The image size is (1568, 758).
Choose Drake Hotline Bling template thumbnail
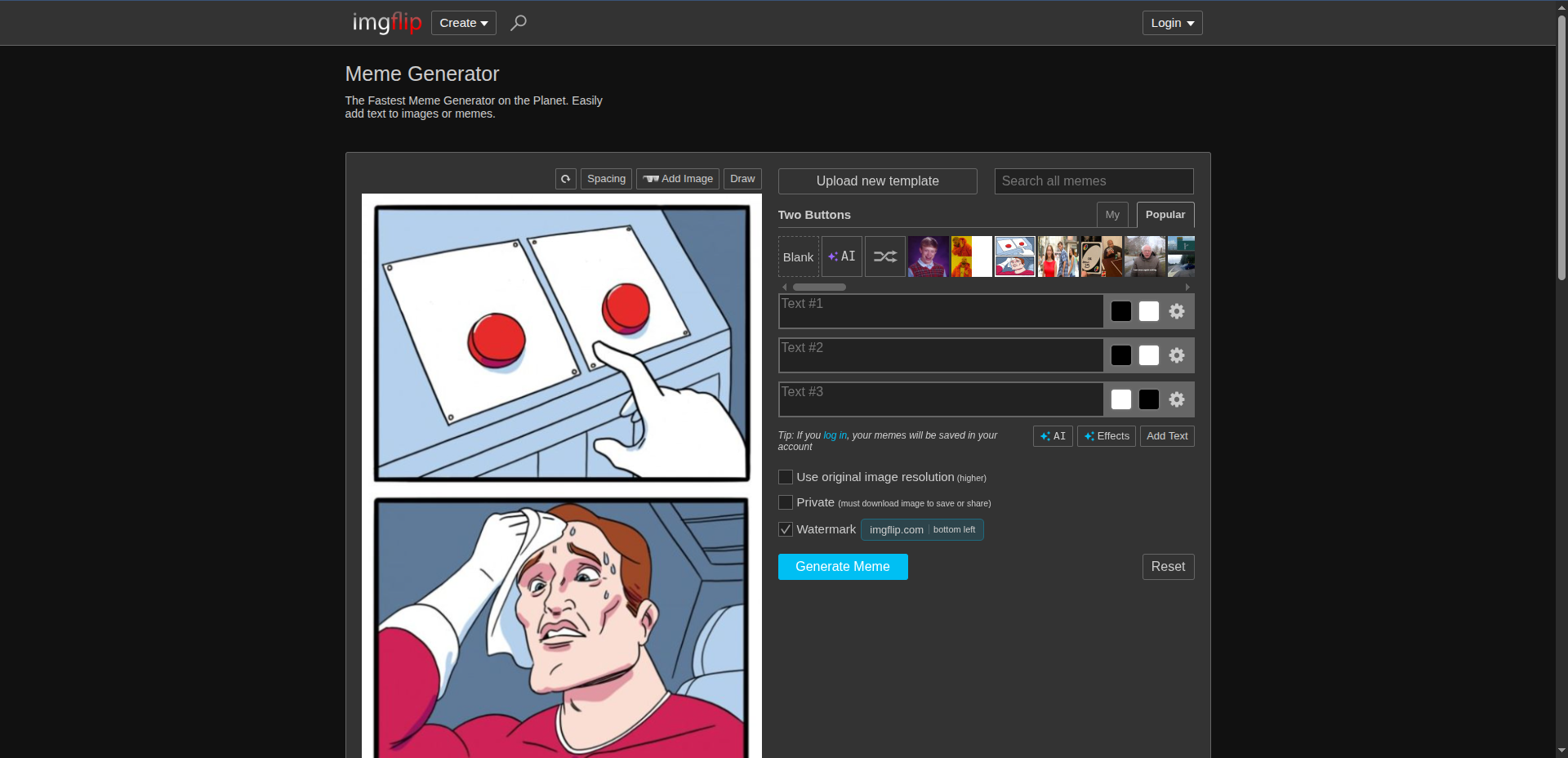coord(972,256)
